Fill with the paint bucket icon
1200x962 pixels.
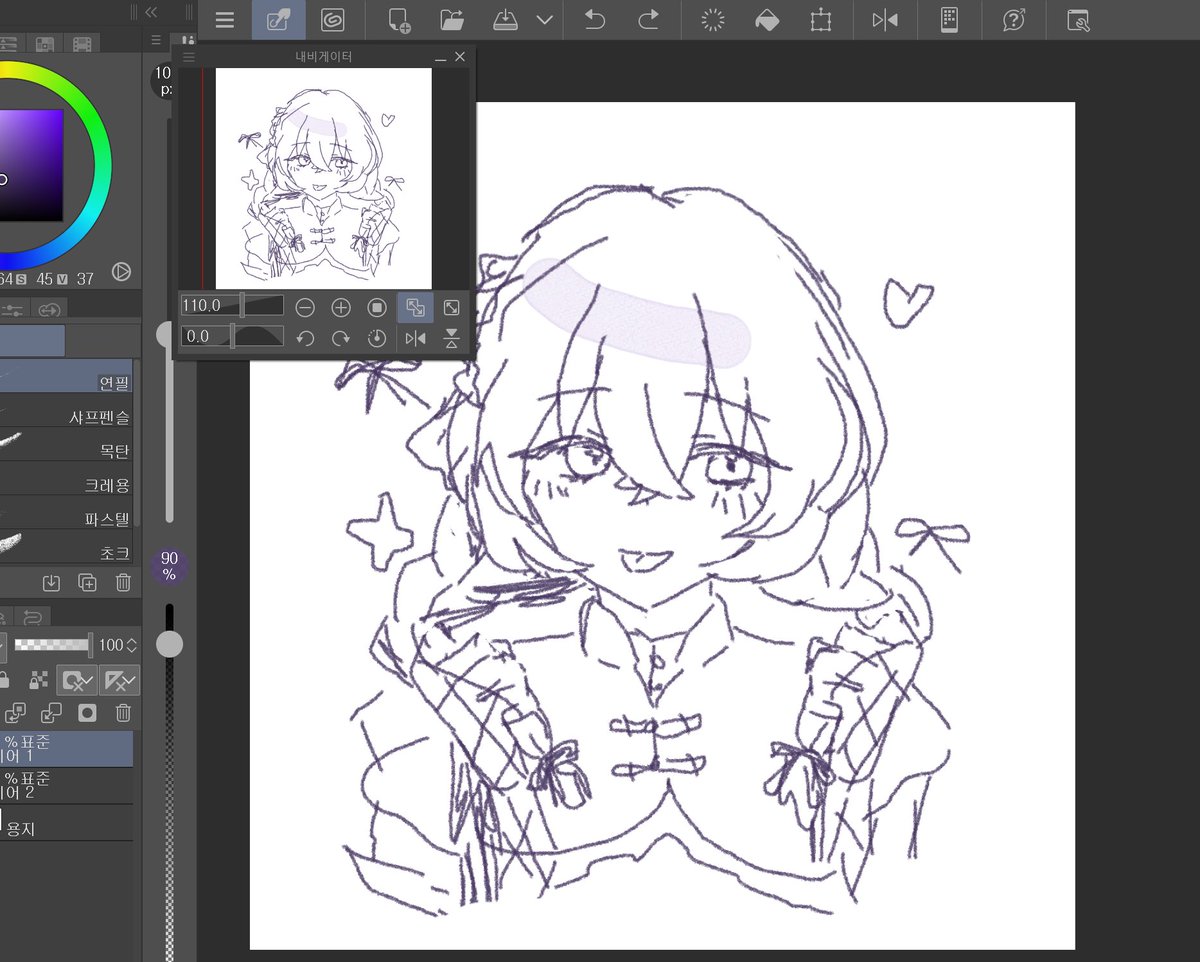point(766,20)
